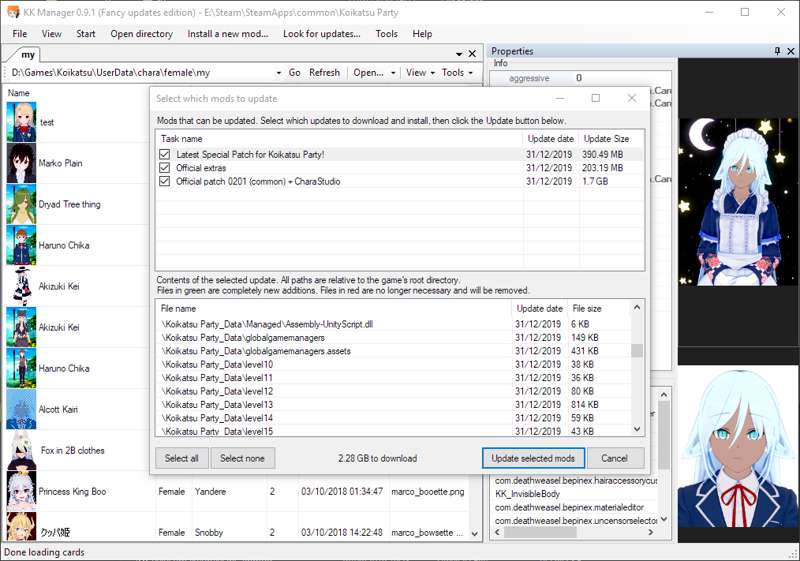Screen dimensions: 800x561
Task: Select the Marko Plain card thumbnail
Action: (21, 163)
